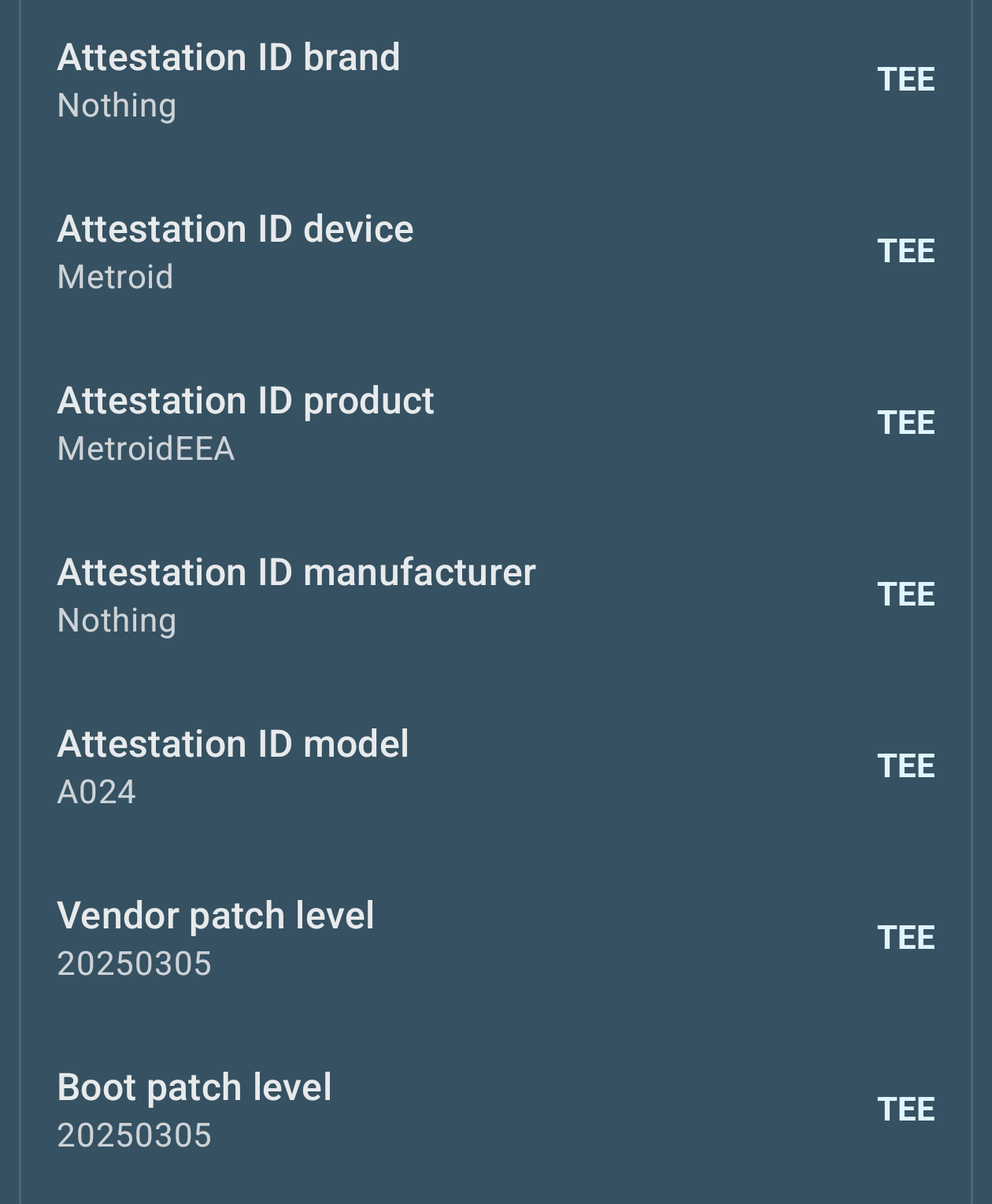Select the device value 'Metroid'
This screenshot has height=1204, width=992.
(115, 277)
